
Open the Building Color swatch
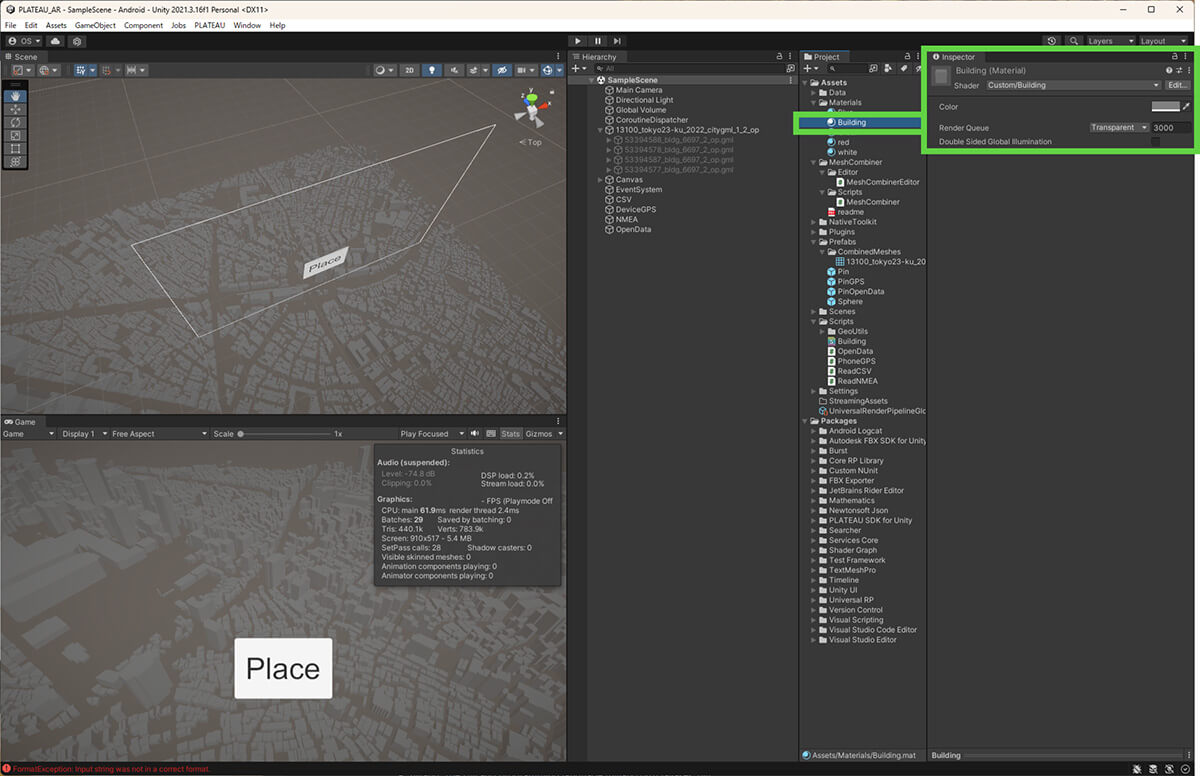point(1165,106)
